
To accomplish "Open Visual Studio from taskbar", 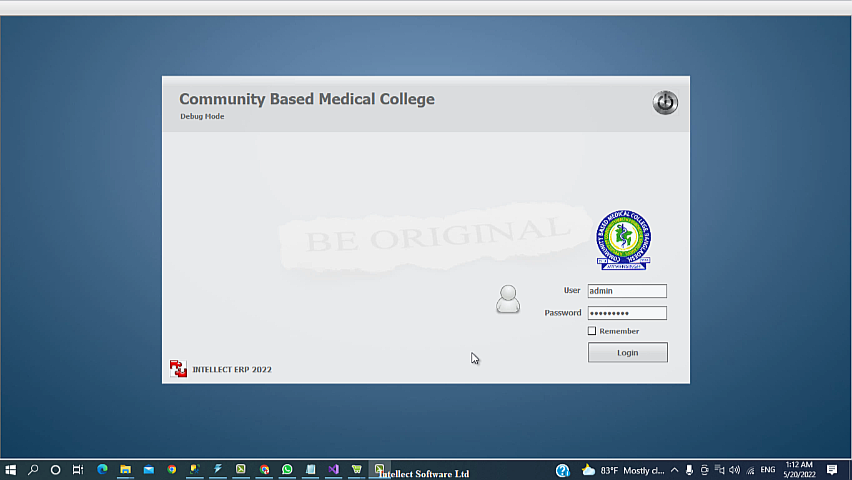I will click(334, 470).
